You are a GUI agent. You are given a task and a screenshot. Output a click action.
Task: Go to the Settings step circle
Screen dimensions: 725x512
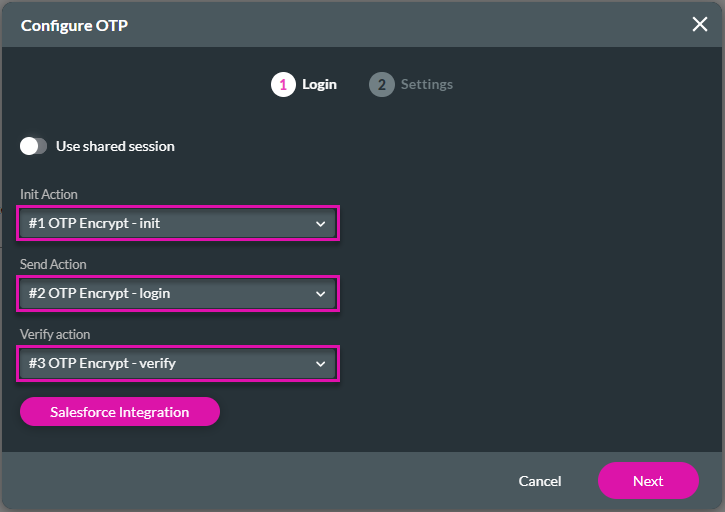pos(381,85)
